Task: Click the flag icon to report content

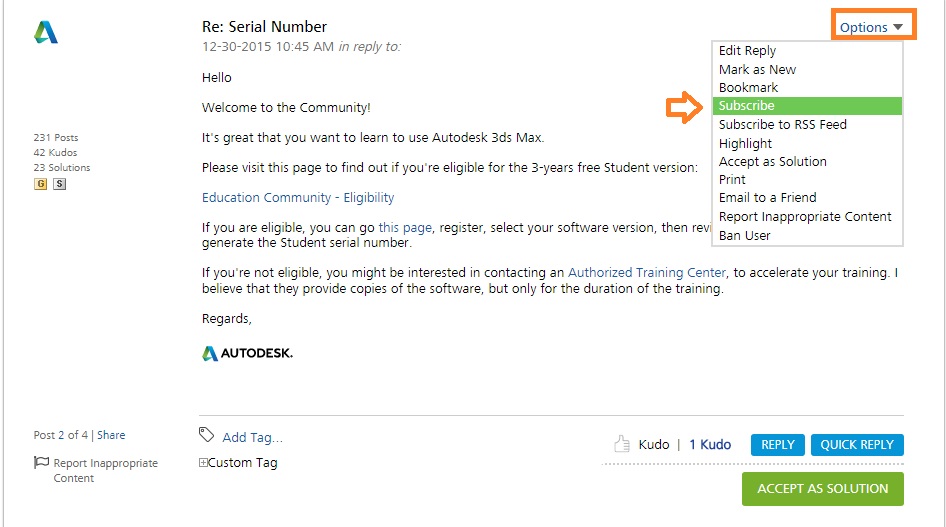Action: (41, 463)
